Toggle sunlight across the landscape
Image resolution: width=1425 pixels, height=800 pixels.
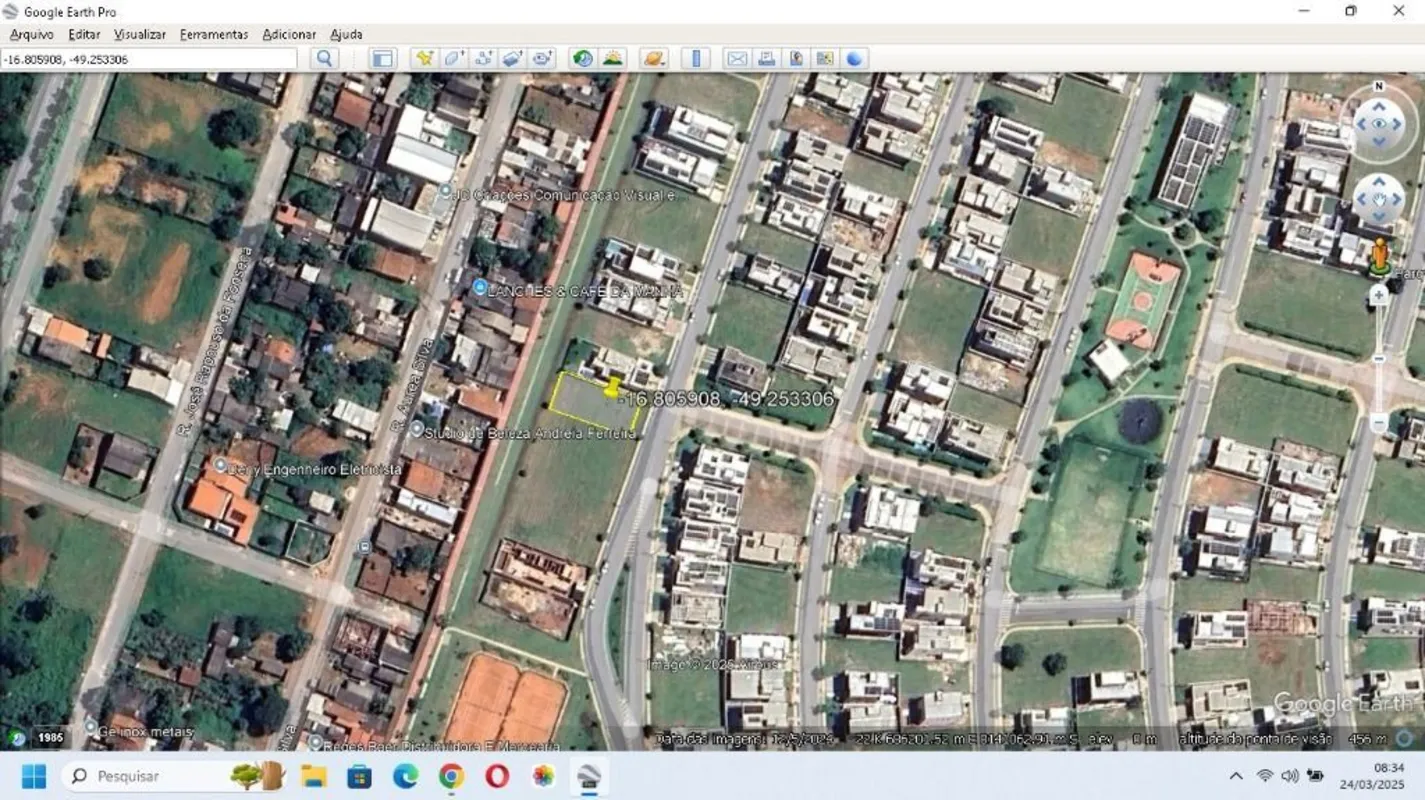(612, 59)
